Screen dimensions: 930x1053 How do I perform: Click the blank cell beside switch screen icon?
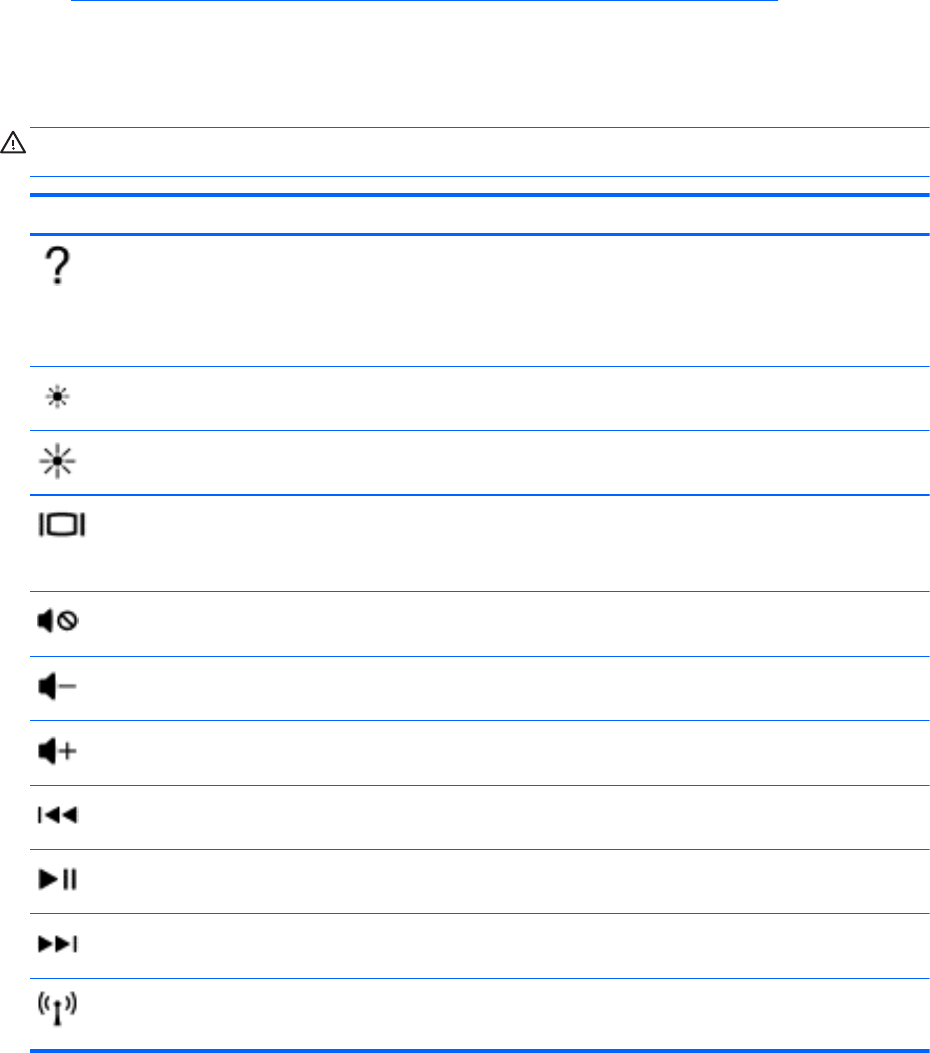[500, 543]
